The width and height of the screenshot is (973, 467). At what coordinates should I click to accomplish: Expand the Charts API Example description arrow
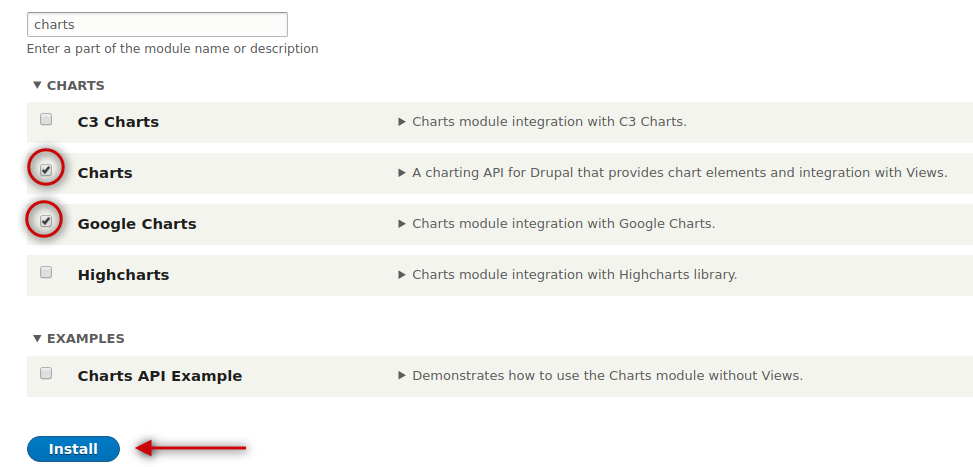click(x=401, y=376)
